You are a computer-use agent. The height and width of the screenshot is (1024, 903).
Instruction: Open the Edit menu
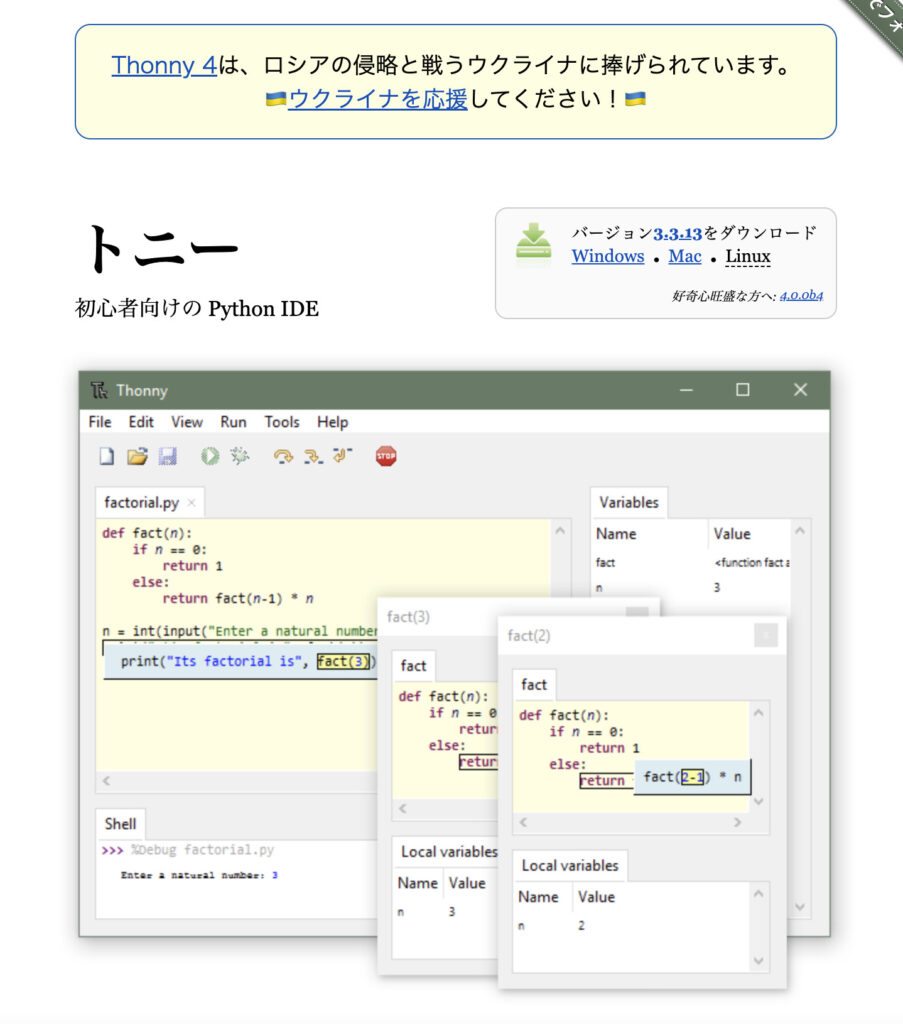click(141, 422)
